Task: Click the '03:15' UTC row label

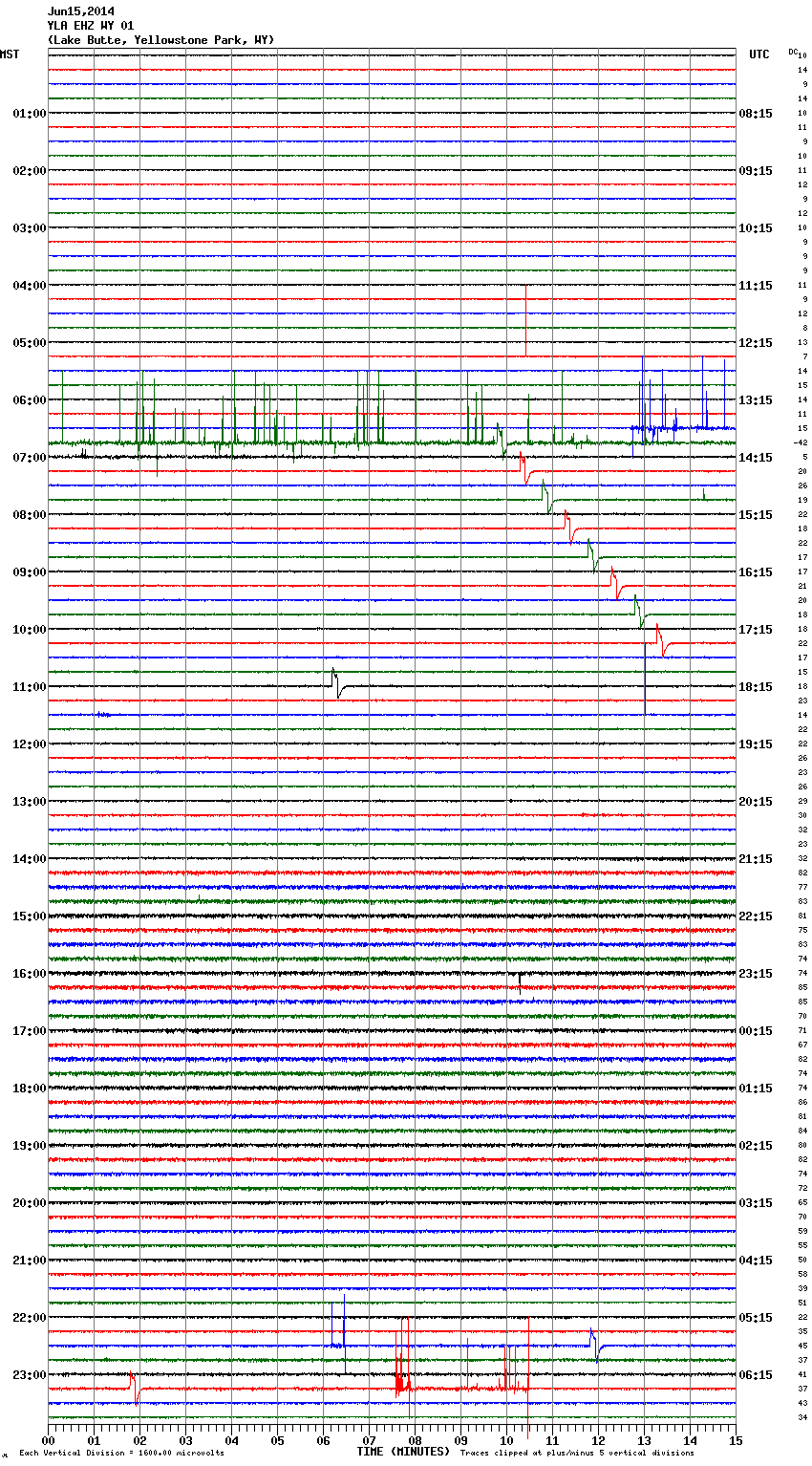Action: pyautogui.click(x=756, y=1203)
